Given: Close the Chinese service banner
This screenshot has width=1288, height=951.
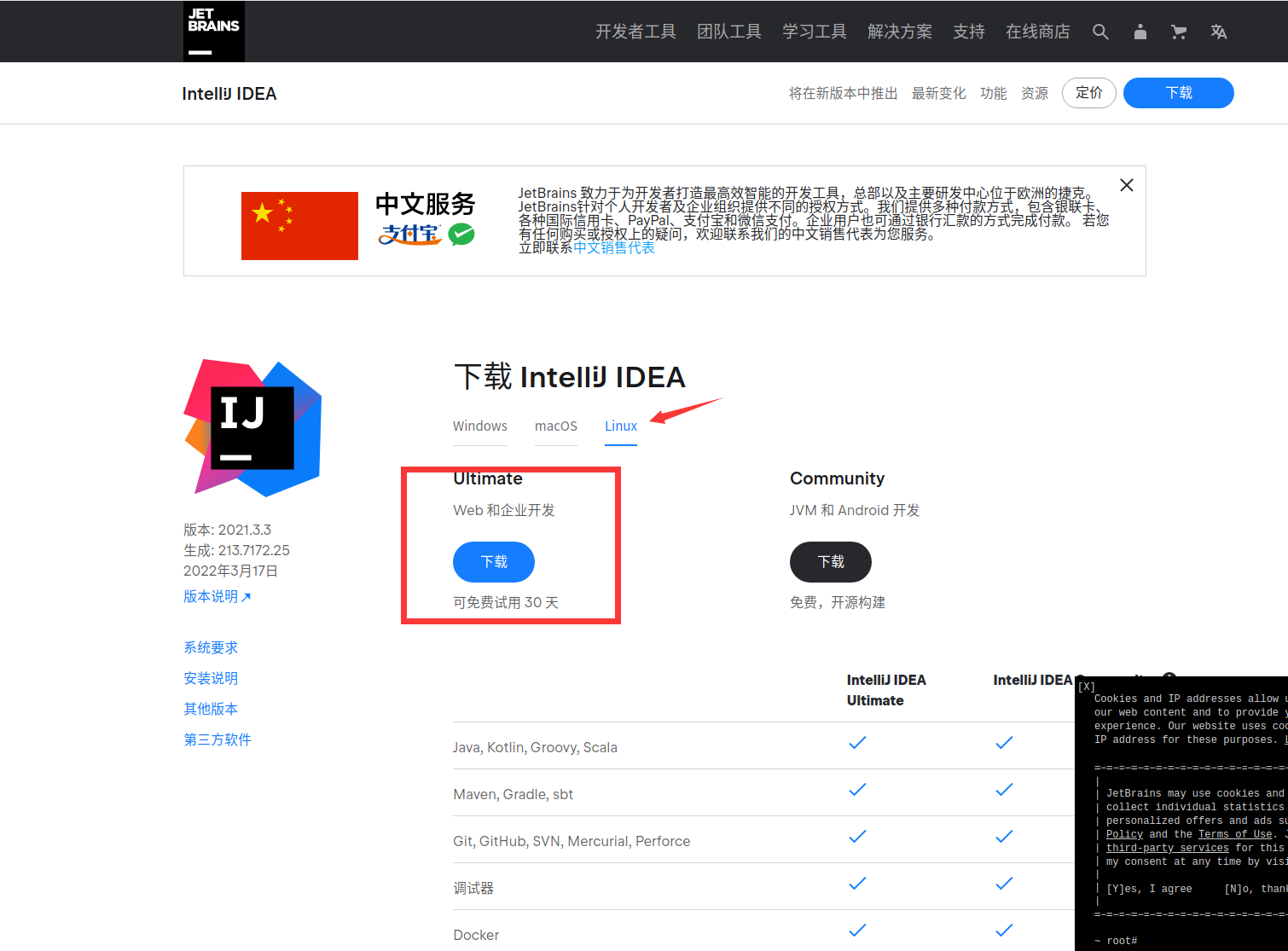Looking at the screenshot, I should pos(1127,185).
